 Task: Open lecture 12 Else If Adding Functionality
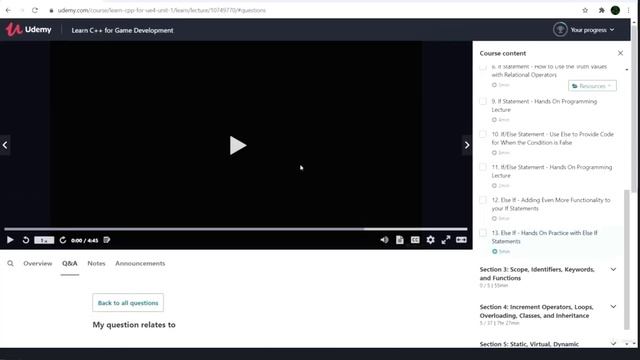[551, 204]
